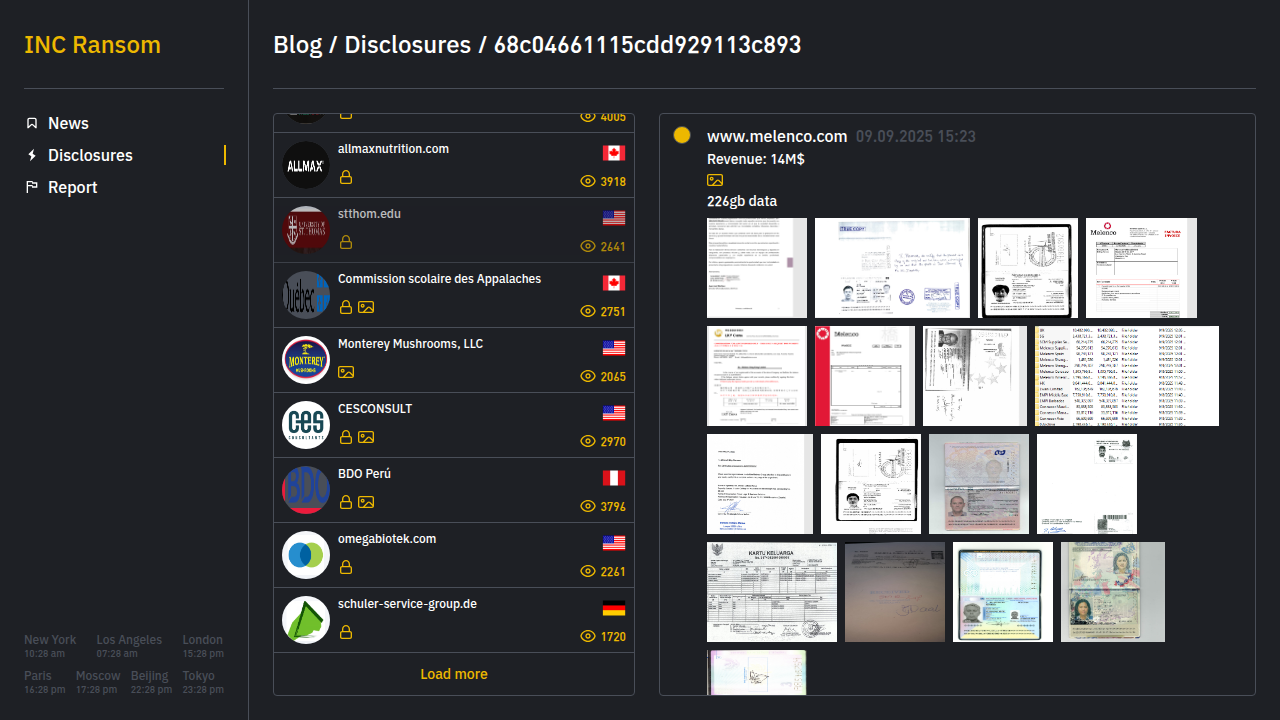Image resolution: width=1280 pixels, height=720 pixels.
Task: Click image icon under Monterey Mushrooms, LLC
Action: click(x=346, y=372)
